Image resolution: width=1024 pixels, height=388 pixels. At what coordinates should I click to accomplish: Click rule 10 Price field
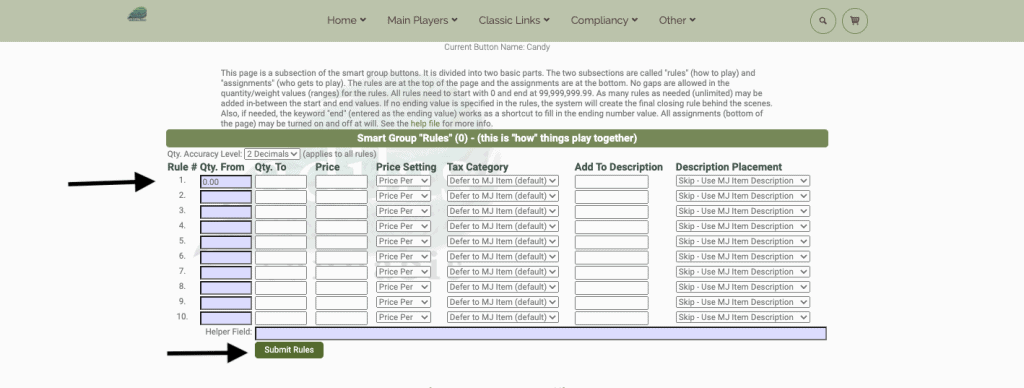coord(342,318)
